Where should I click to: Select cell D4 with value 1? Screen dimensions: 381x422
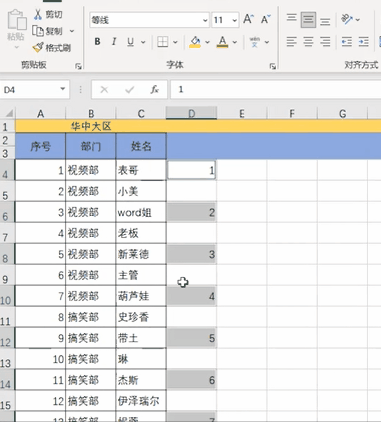[192, 170]
